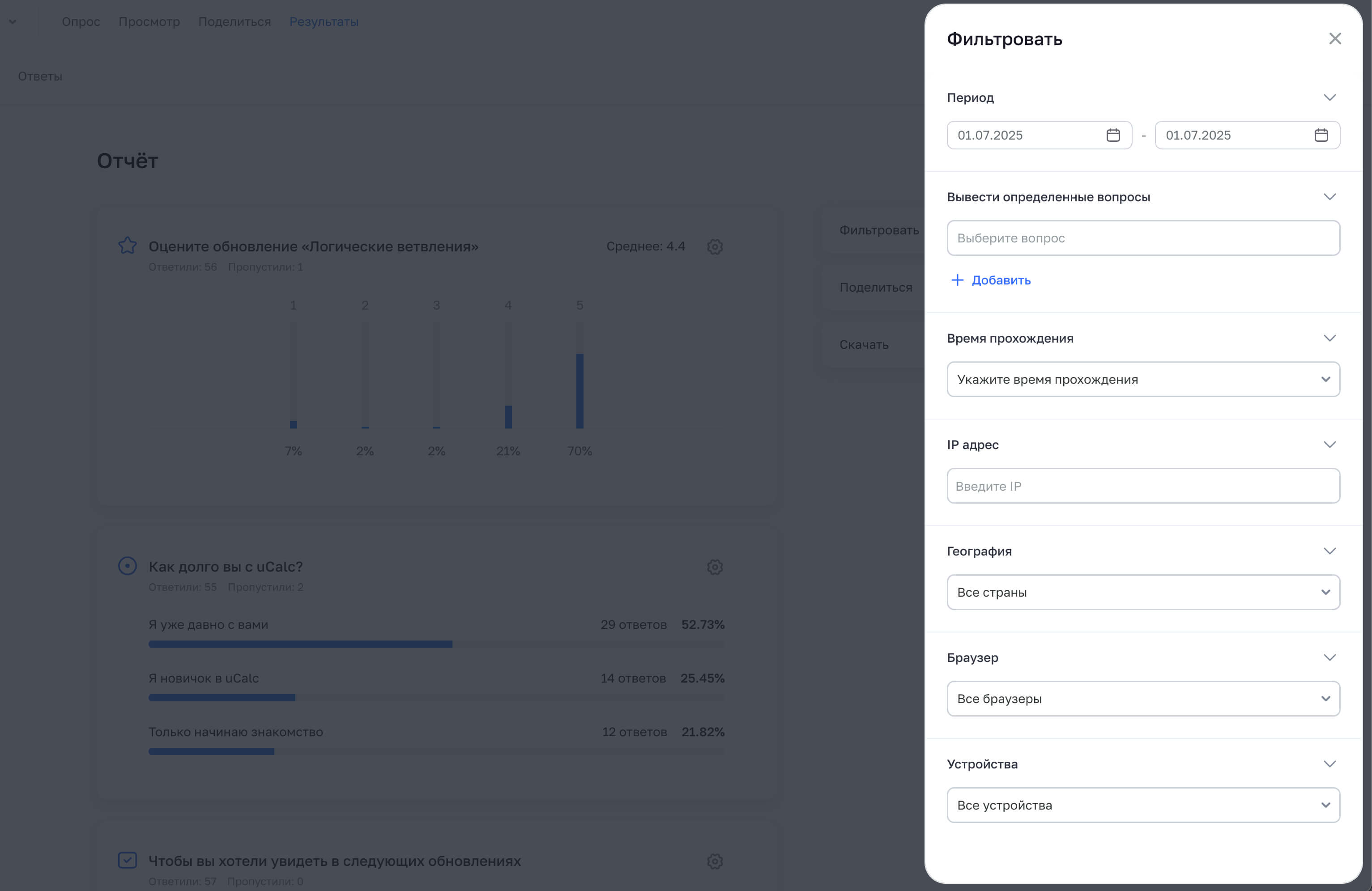
Task: Collapse the IP адрес section
Action: (1329, 445)
